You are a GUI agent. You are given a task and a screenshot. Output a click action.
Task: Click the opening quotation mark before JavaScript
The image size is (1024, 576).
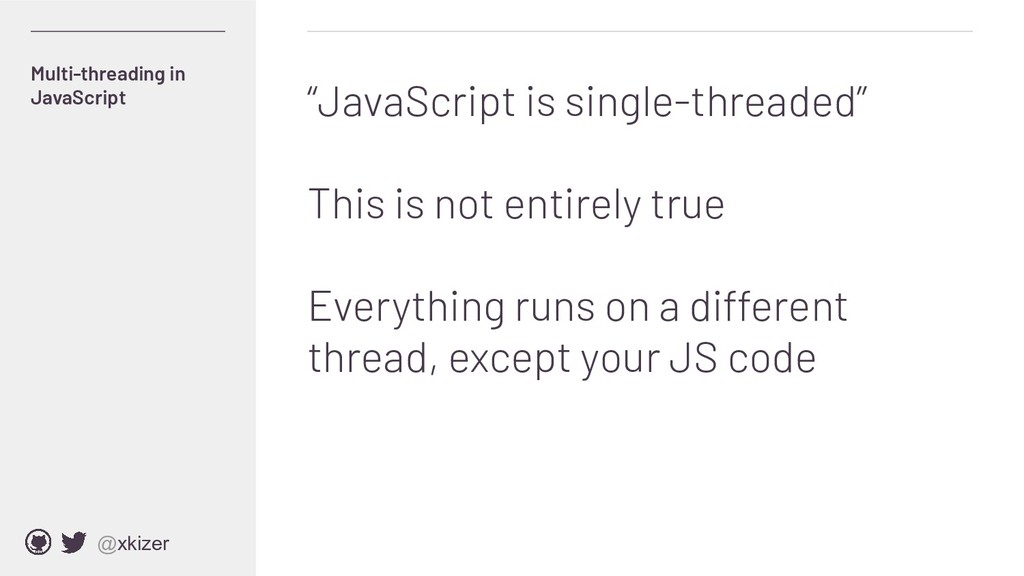pos(312,91)
